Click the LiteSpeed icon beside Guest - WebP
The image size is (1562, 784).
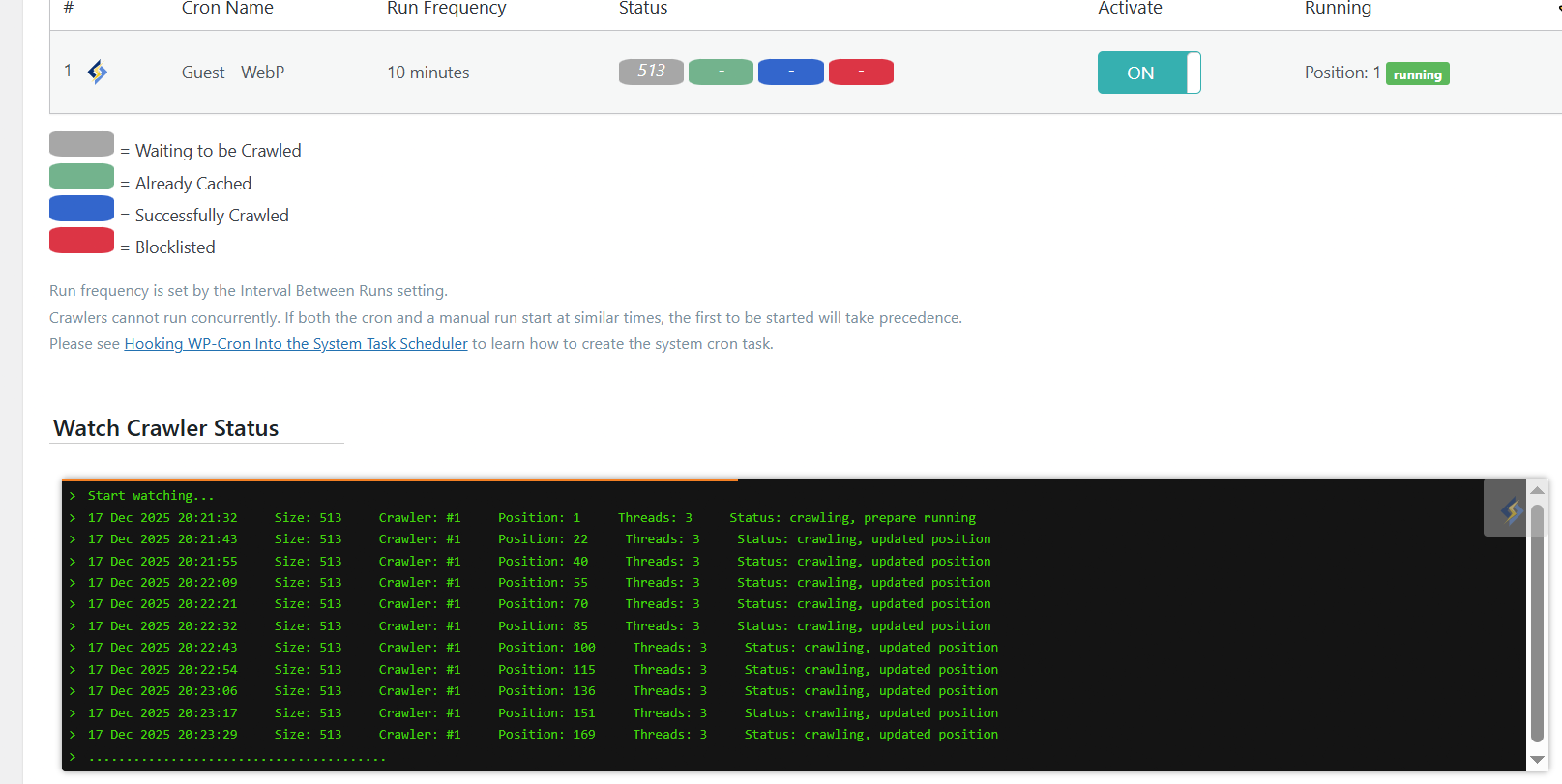tap(98, 72)
